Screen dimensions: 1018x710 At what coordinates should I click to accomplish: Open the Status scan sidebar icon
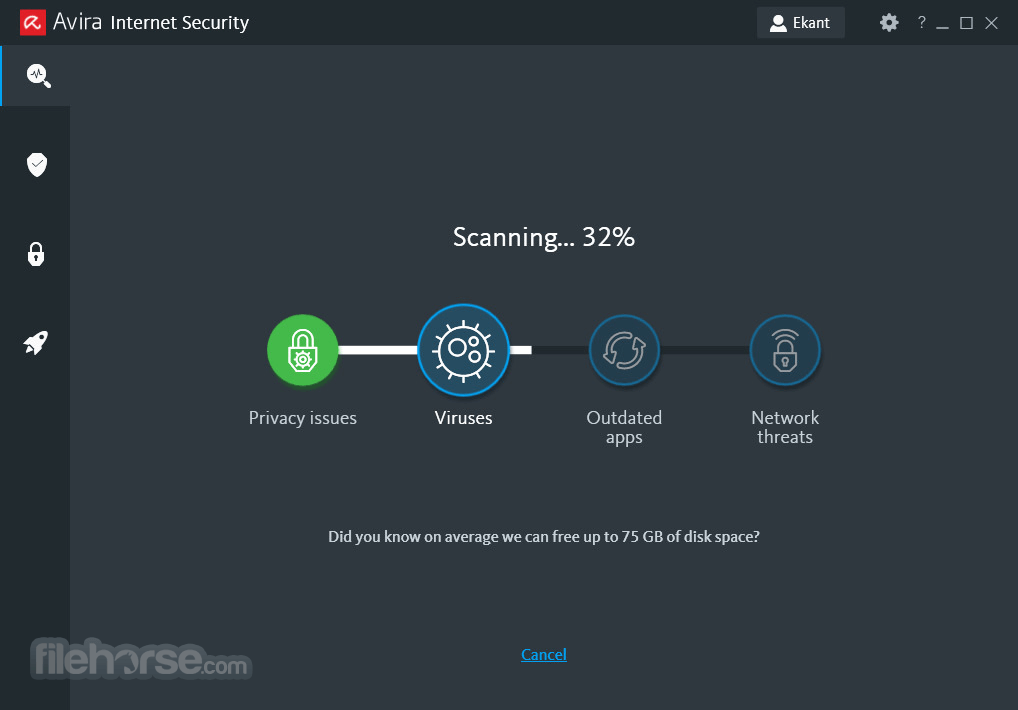(38, 76)
